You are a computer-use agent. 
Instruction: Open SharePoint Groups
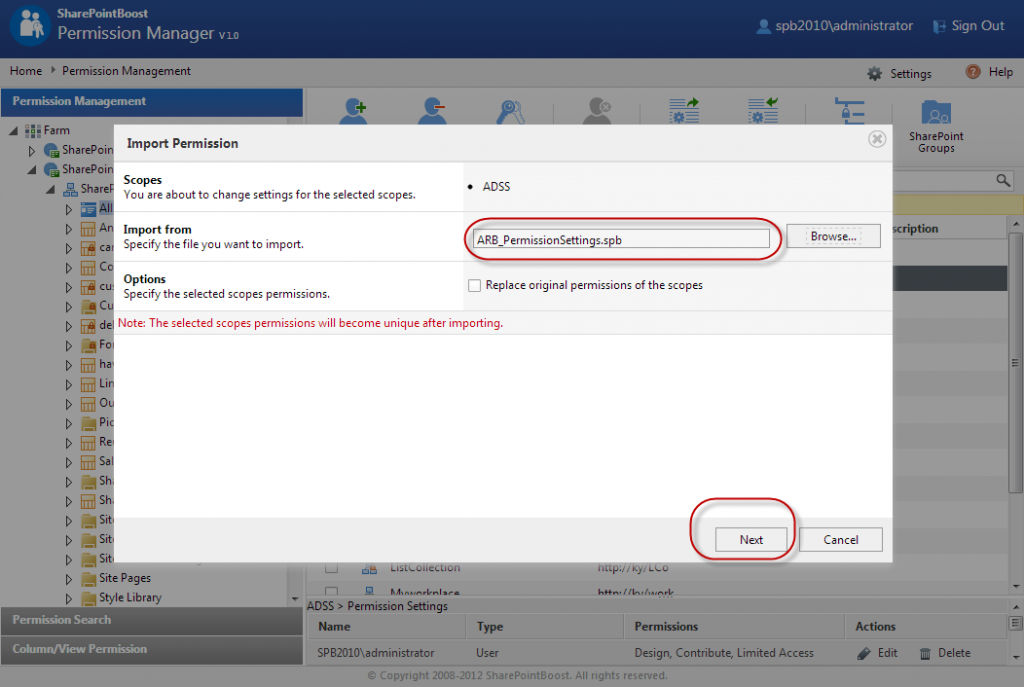936,120
